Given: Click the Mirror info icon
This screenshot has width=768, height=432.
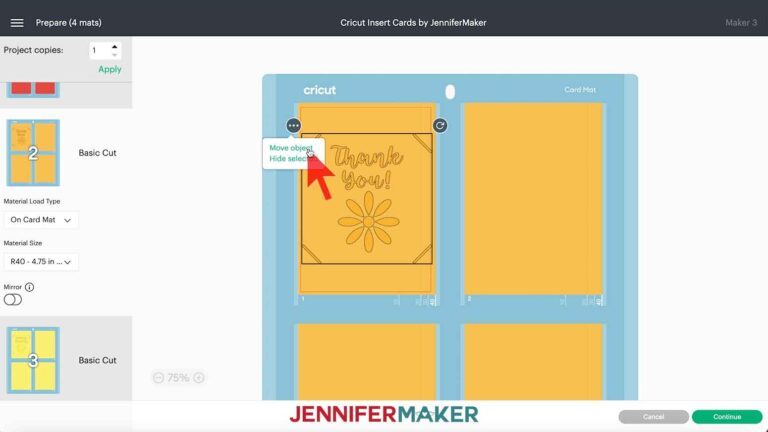Looking at the screenshot, I should coord(29,287).
